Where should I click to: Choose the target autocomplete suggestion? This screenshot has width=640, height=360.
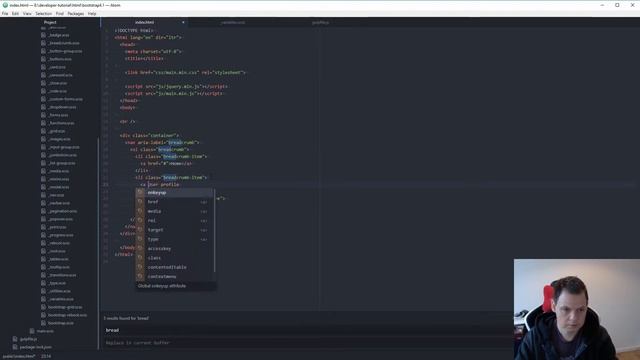175,230
